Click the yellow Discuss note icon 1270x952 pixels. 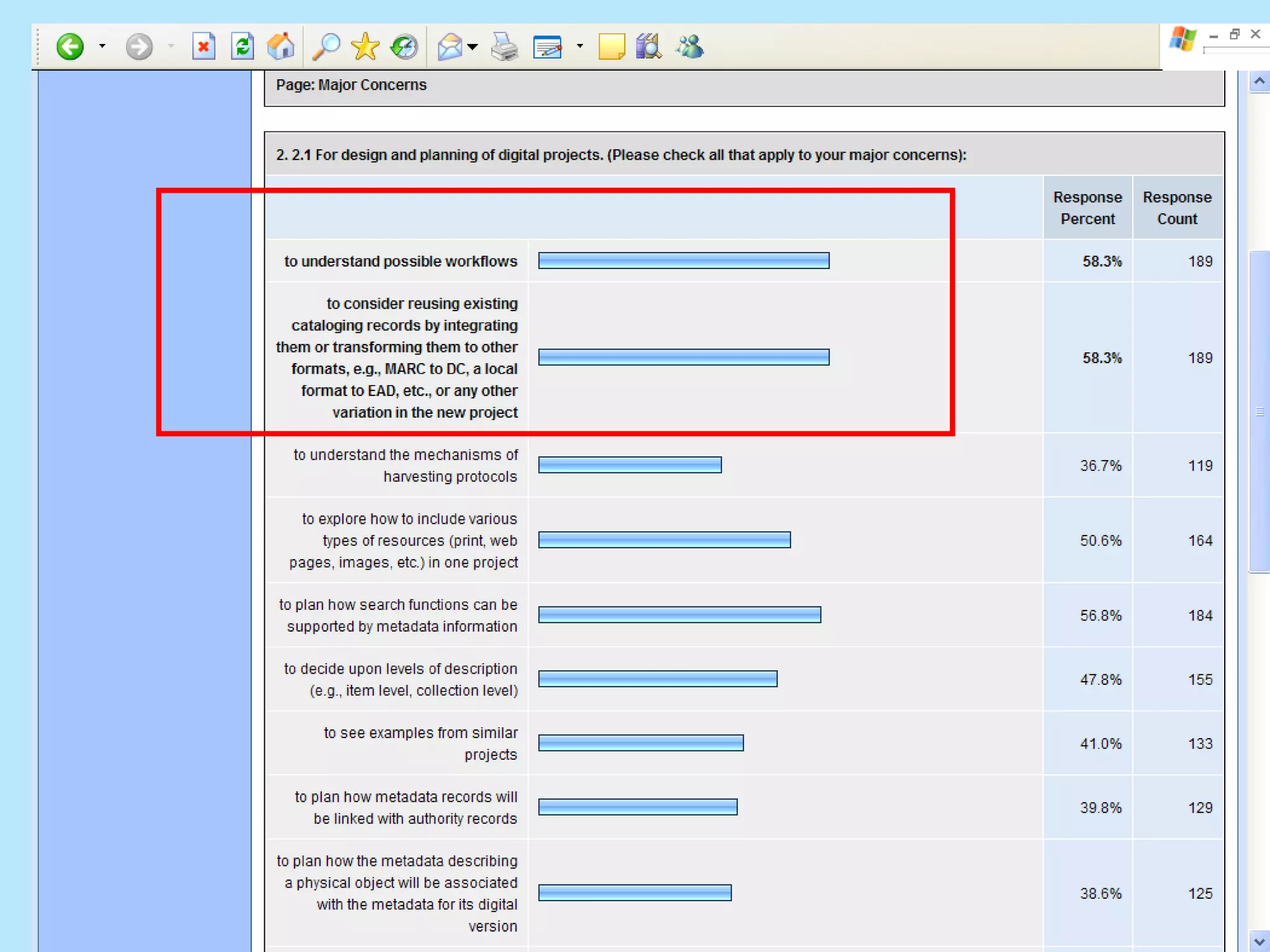pyautogui.click(x=611, y=46)
